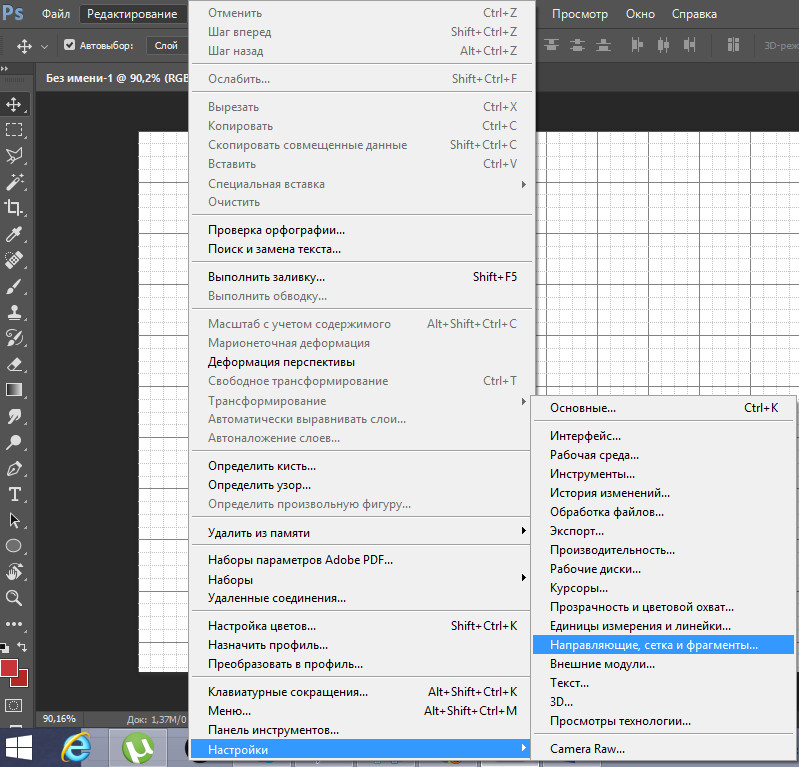Expand the collapsed toolbox double arrows
The height and width of the screenshot is (767, 799).
5,68
